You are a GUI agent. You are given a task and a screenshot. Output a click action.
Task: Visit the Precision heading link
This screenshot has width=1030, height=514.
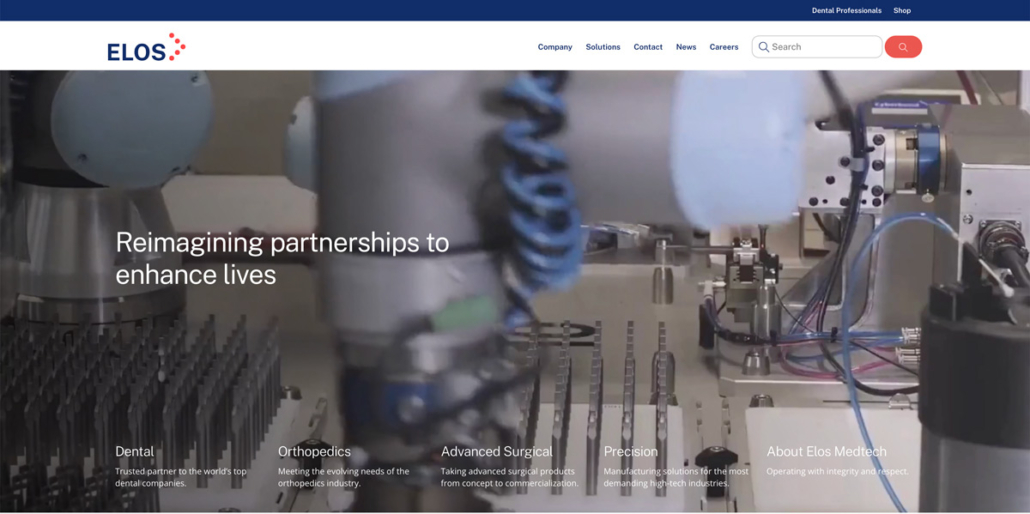(631, 452)
